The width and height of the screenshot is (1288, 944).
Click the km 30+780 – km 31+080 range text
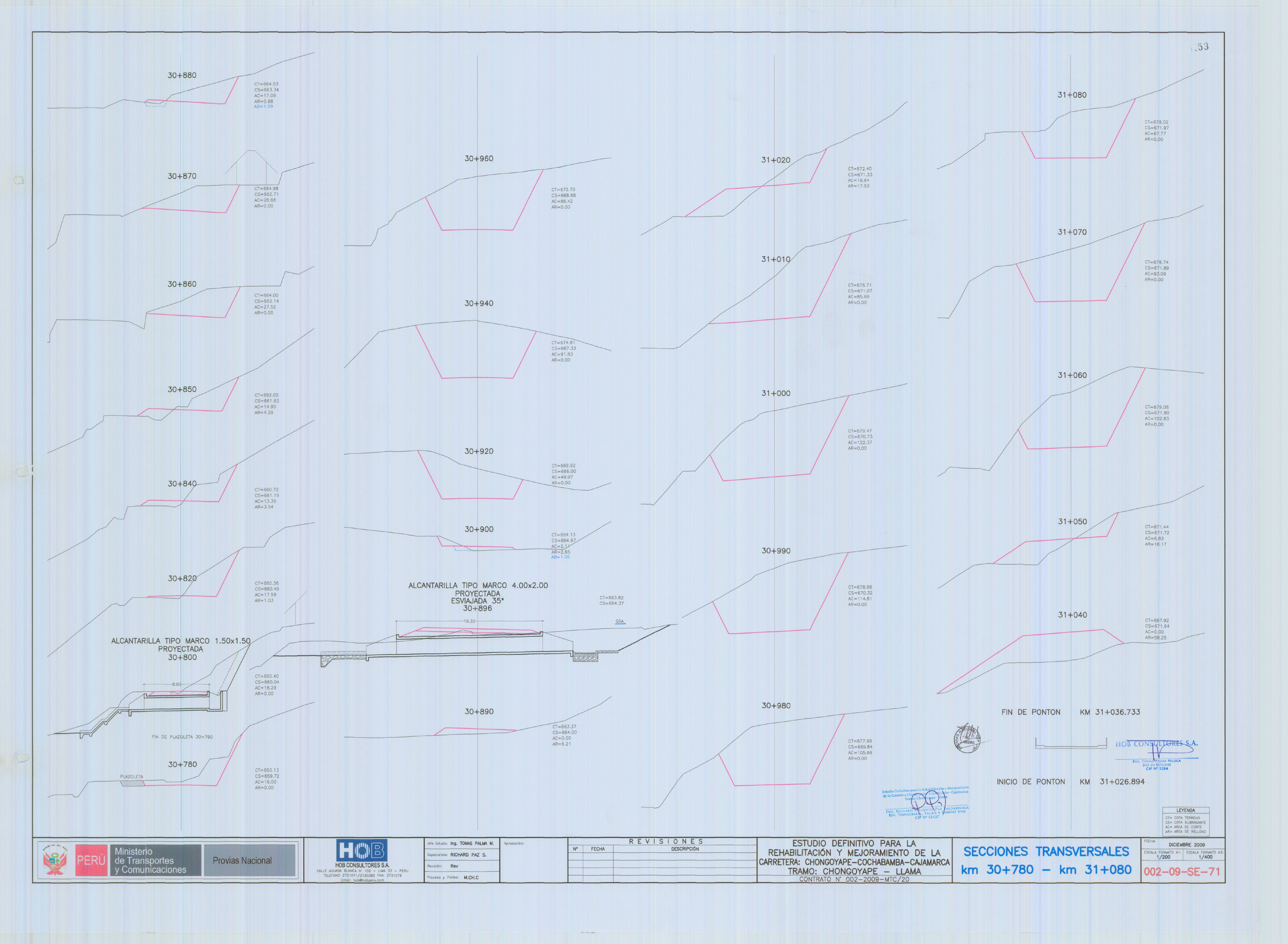pos(1046,870)
